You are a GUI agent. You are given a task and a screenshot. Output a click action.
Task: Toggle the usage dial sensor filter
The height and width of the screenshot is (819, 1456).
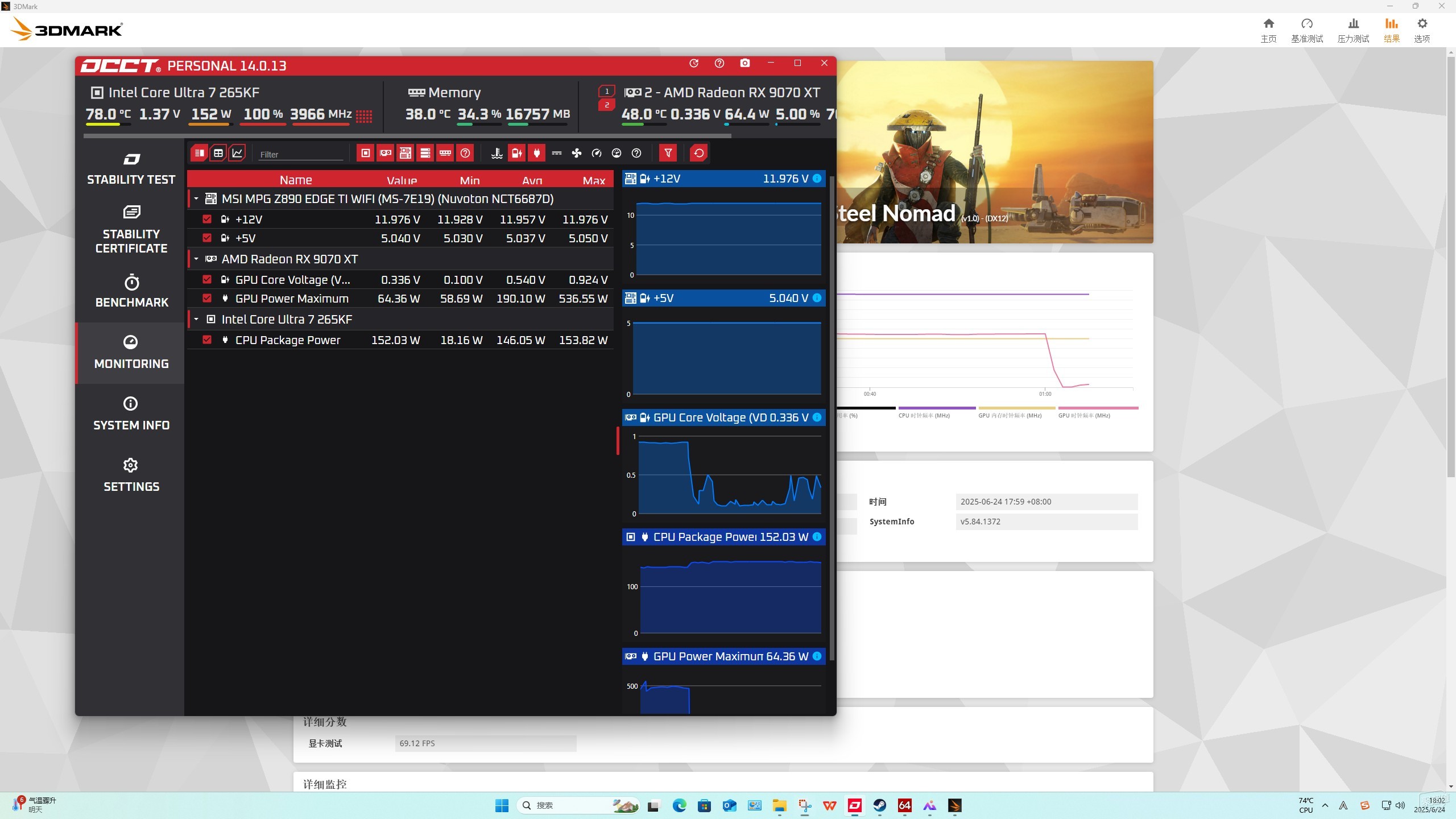tap(617, 153)
